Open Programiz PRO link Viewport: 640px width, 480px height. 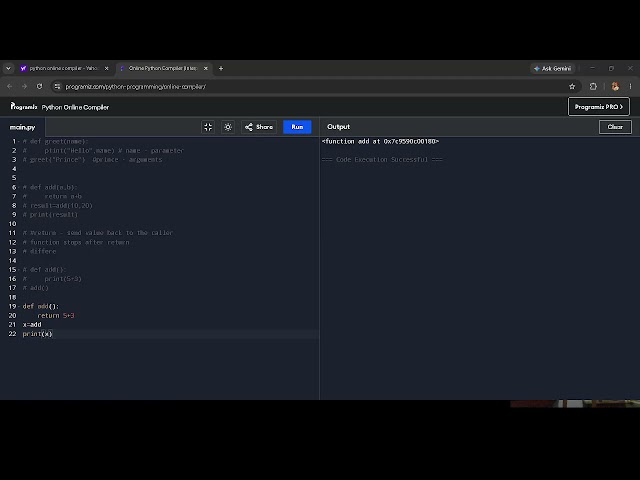click(x=599, y=107)
